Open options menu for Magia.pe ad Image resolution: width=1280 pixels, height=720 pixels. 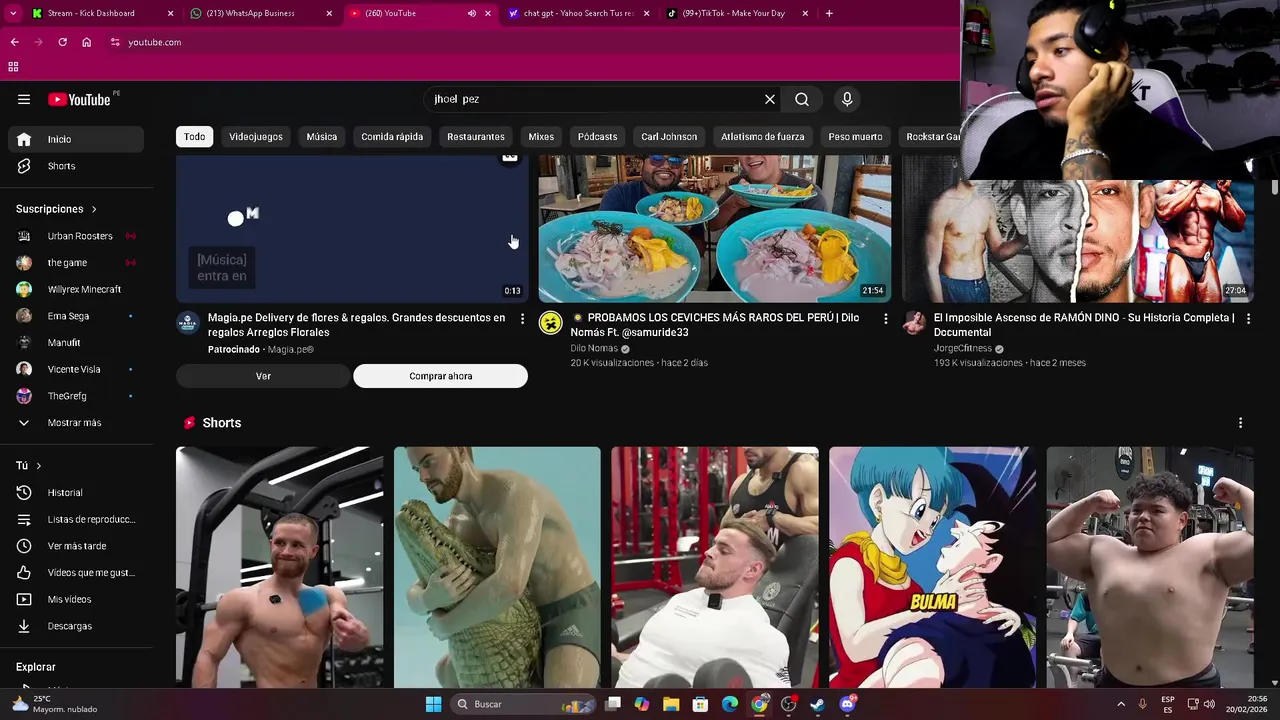[x=522, y=318]
